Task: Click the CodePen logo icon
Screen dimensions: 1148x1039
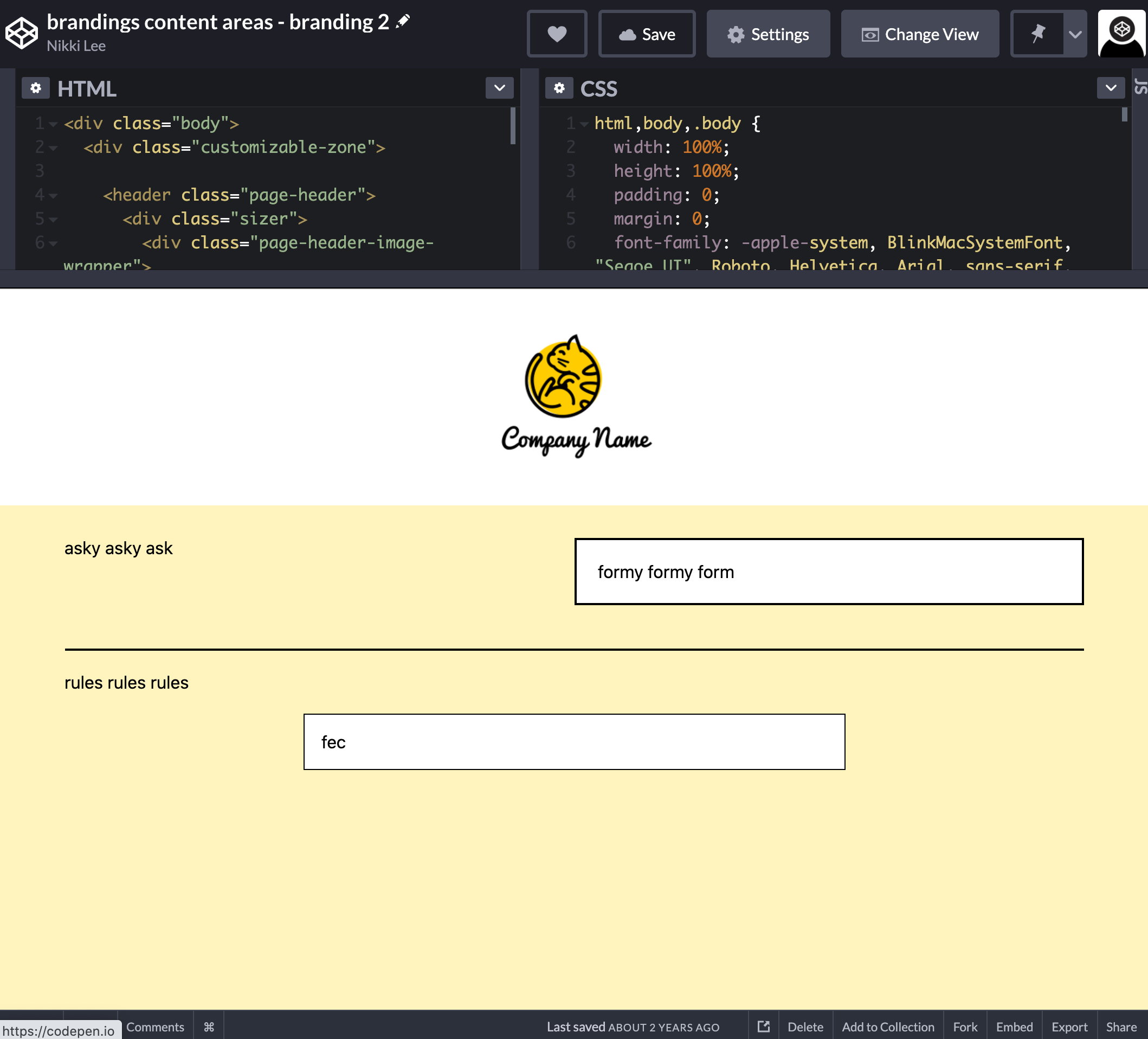Action: [22, 33]
